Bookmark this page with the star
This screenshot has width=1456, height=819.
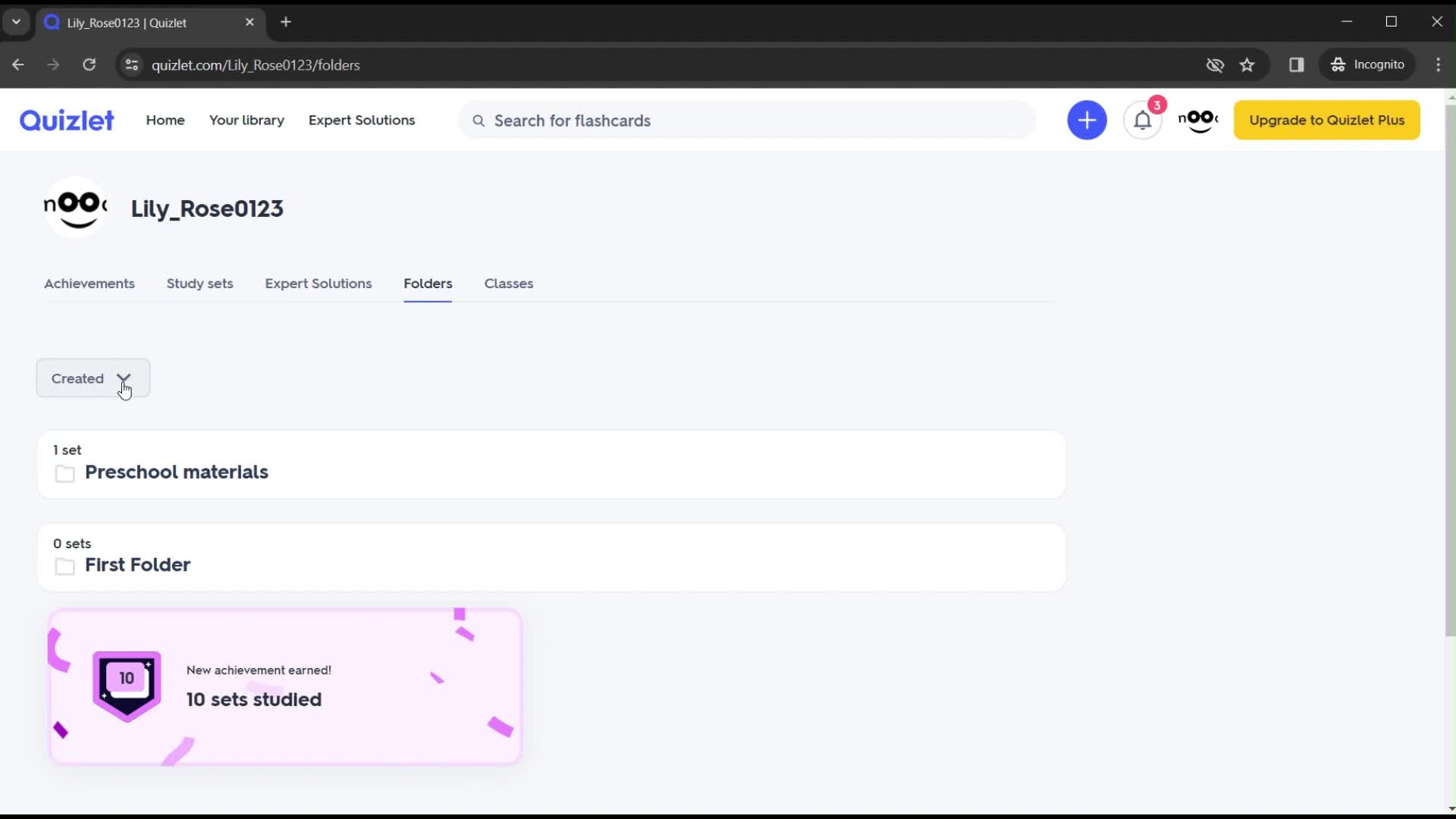pyautogui.click(x=1247, y=64)
